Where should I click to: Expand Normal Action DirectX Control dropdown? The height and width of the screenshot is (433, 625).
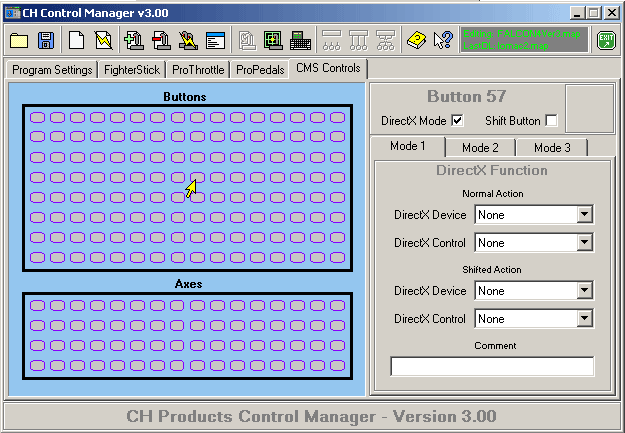(x=584, y=242)
